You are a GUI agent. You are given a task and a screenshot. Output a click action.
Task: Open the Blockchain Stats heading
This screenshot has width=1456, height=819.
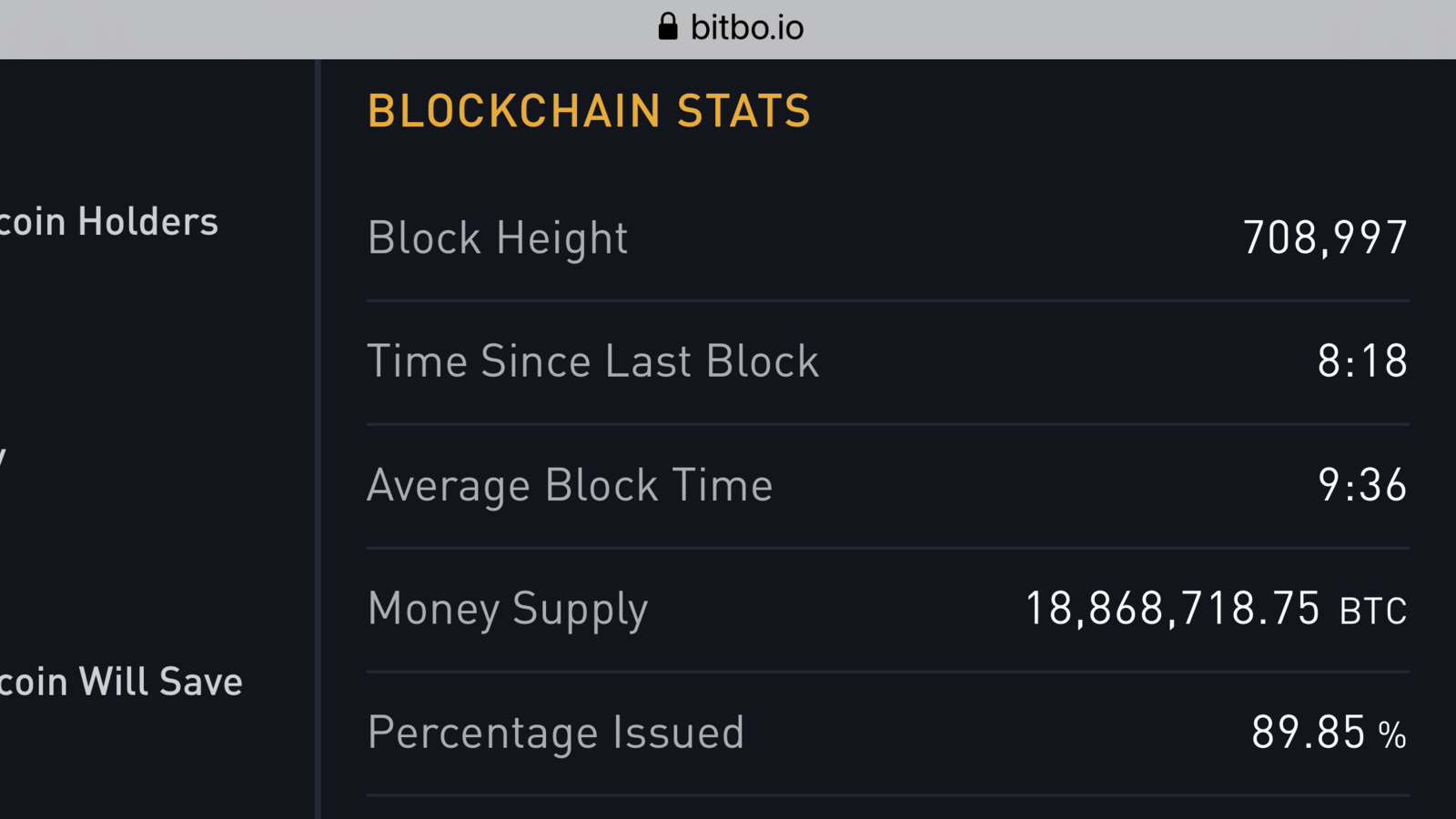coord(589,111)
